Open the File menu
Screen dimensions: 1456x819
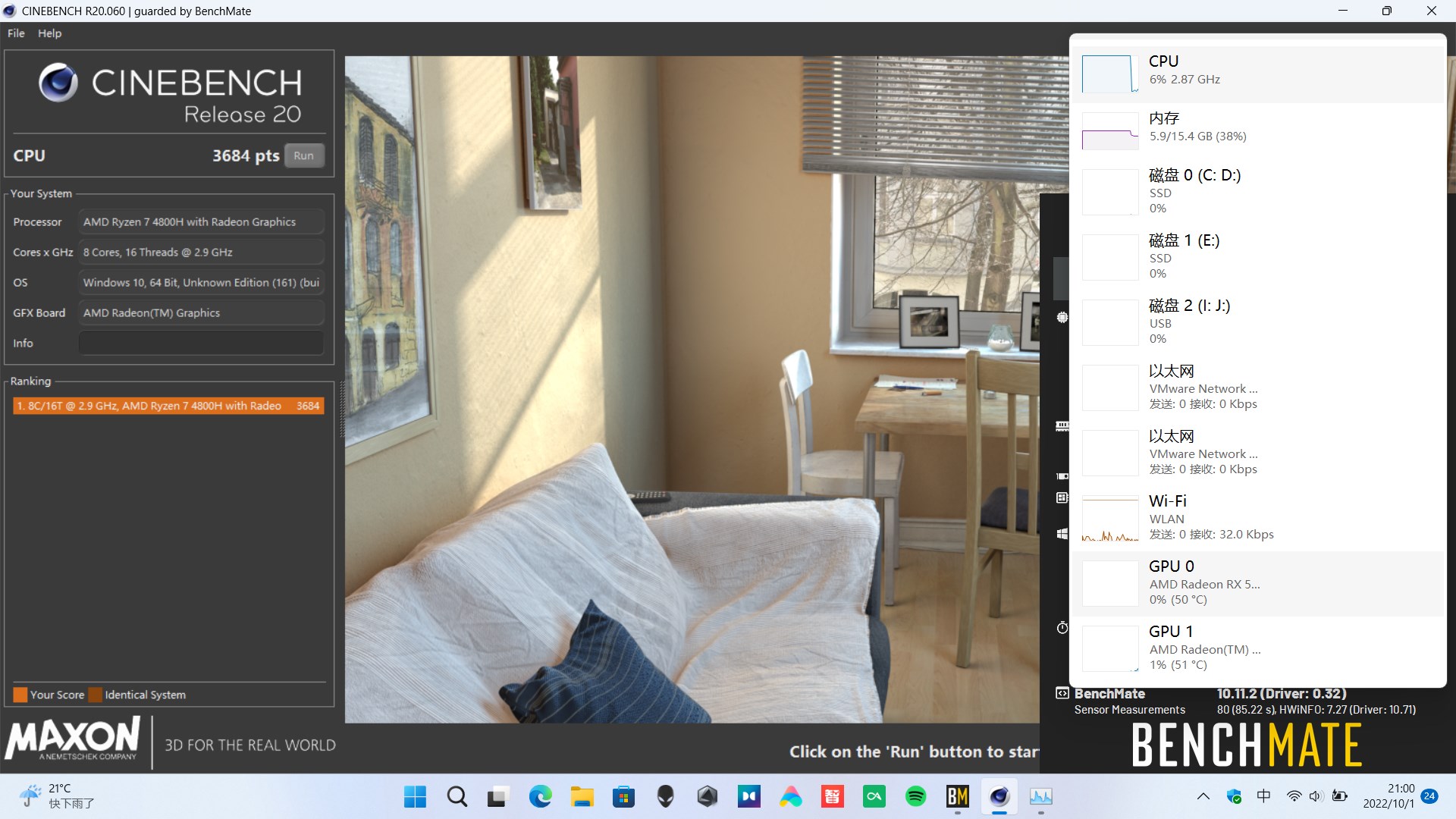[x=16, y=33]
